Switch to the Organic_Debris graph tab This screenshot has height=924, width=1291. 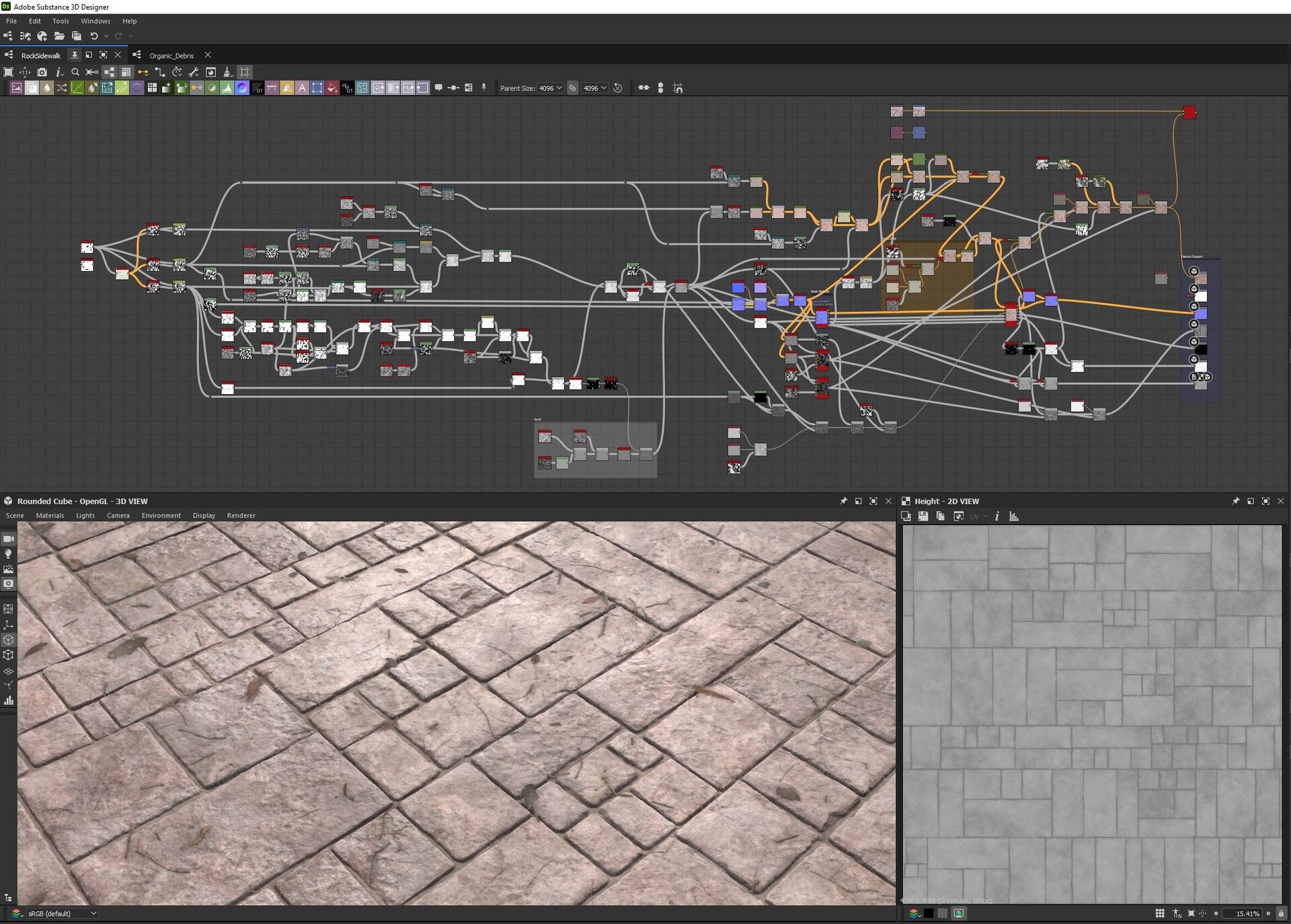tap(171, 55)
